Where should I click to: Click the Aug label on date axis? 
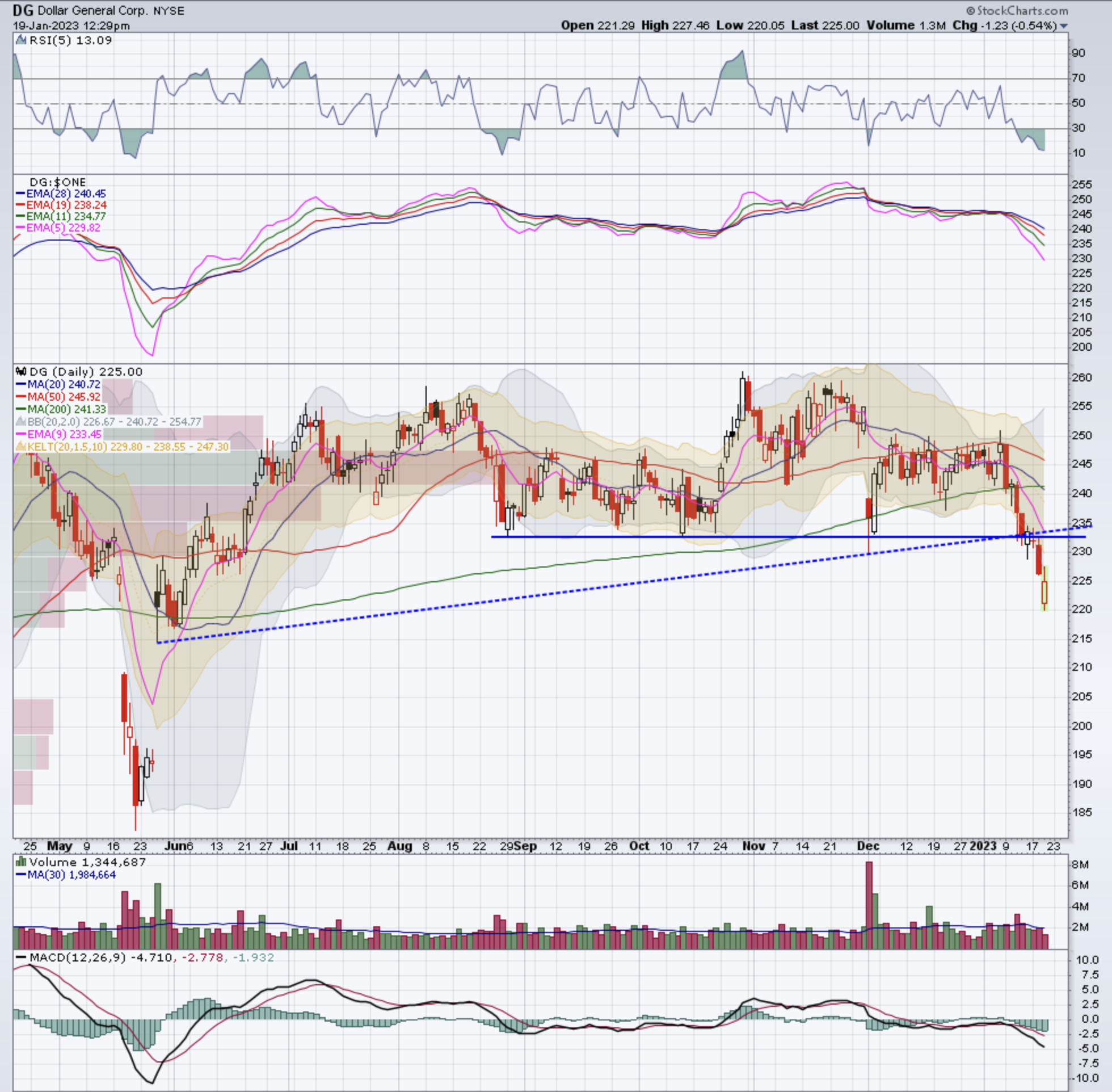click(399, 846)
